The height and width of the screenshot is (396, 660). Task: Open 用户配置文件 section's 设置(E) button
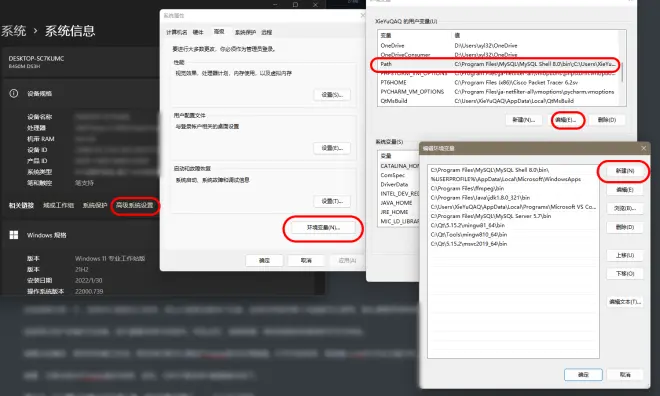(x=332, y=148)
